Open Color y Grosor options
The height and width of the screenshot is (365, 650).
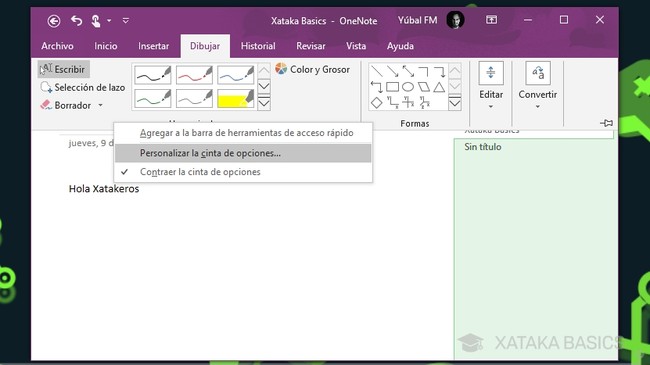(313, 69)
